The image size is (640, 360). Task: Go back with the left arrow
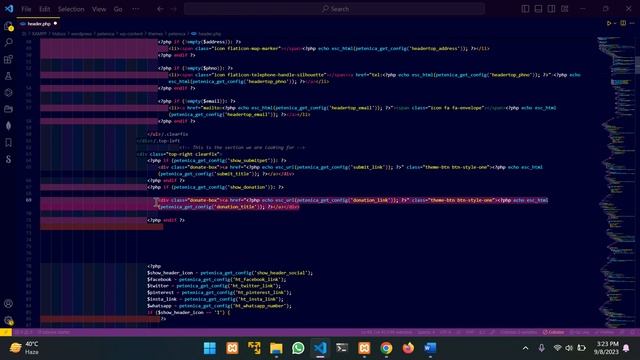[160, 9]
